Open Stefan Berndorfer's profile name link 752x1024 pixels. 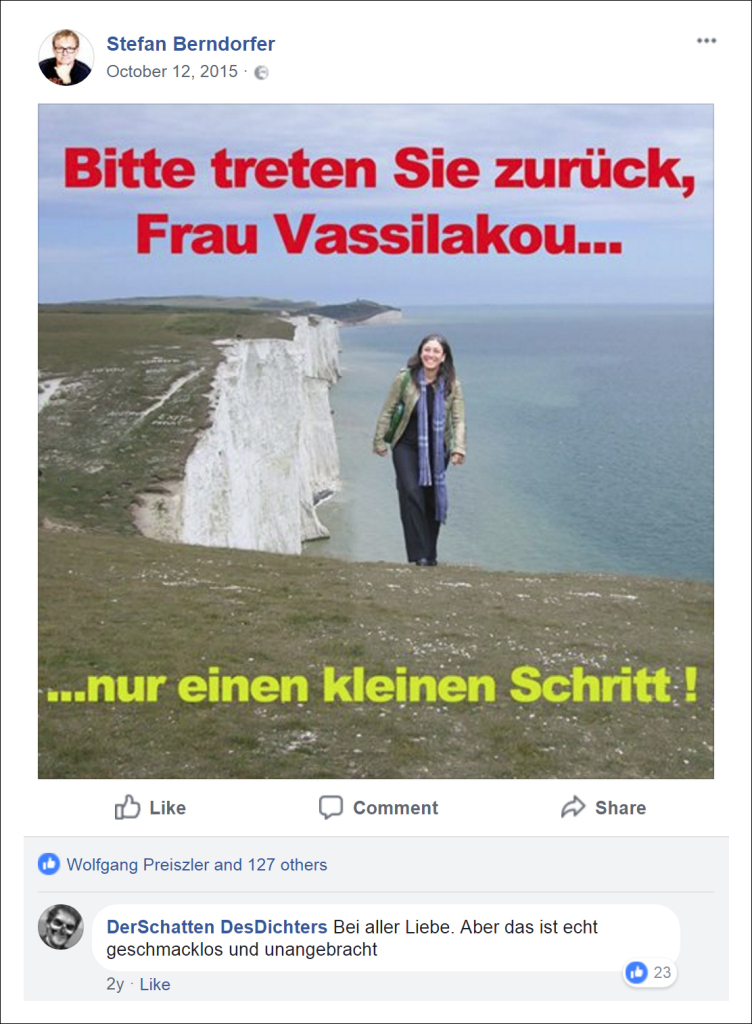click(191, 44)
